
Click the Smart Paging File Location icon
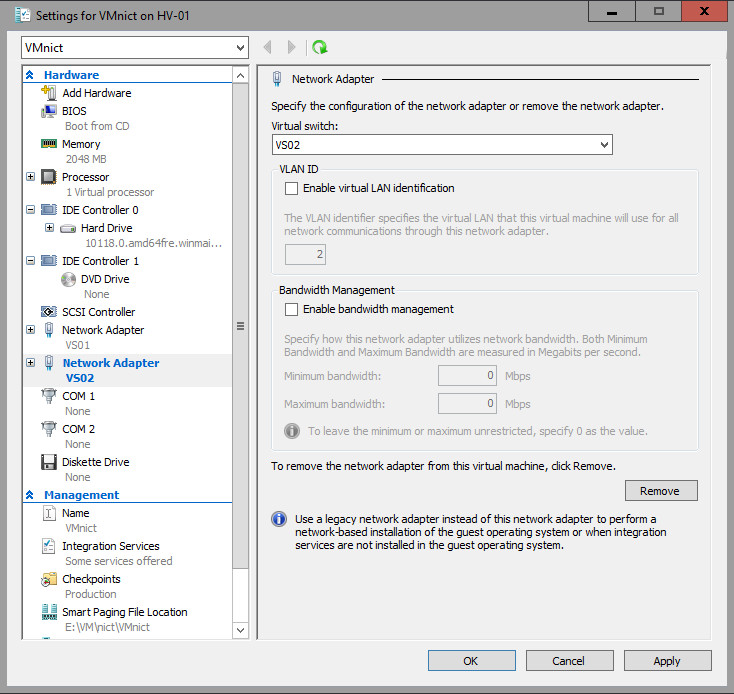pos(49,612)
